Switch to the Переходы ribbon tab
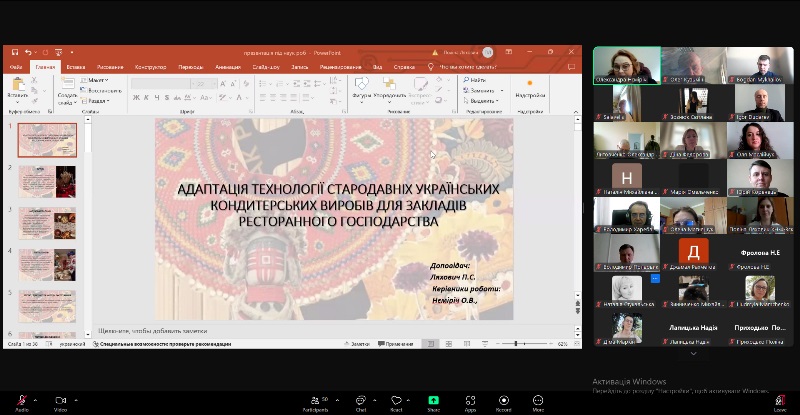The image size is (800, 415). pos(191,67)
